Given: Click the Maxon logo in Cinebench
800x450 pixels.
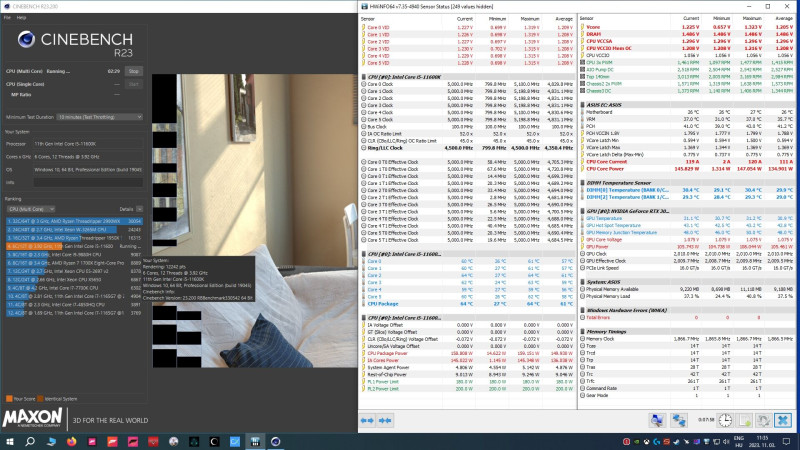Looking at the screenshot, I should coord(32,418).
